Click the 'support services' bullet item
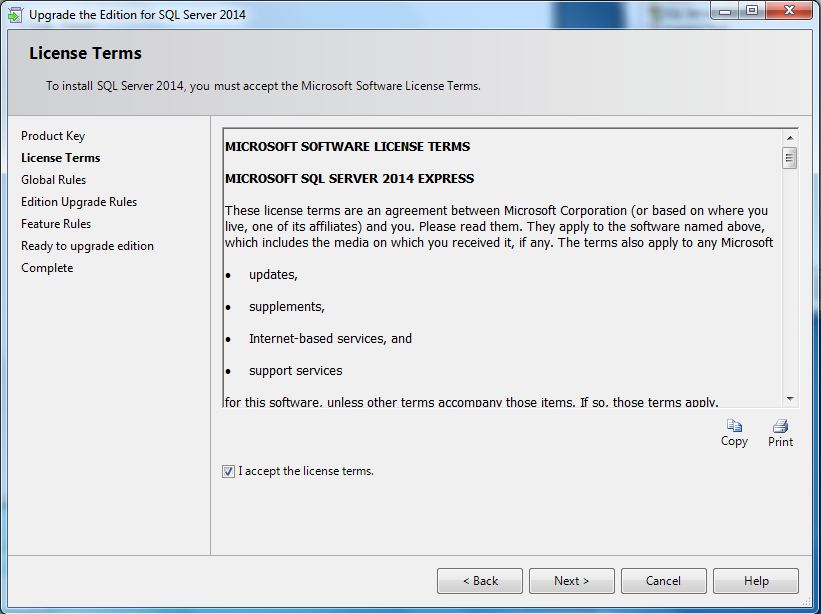821x614 pixels. pos(296,371)
